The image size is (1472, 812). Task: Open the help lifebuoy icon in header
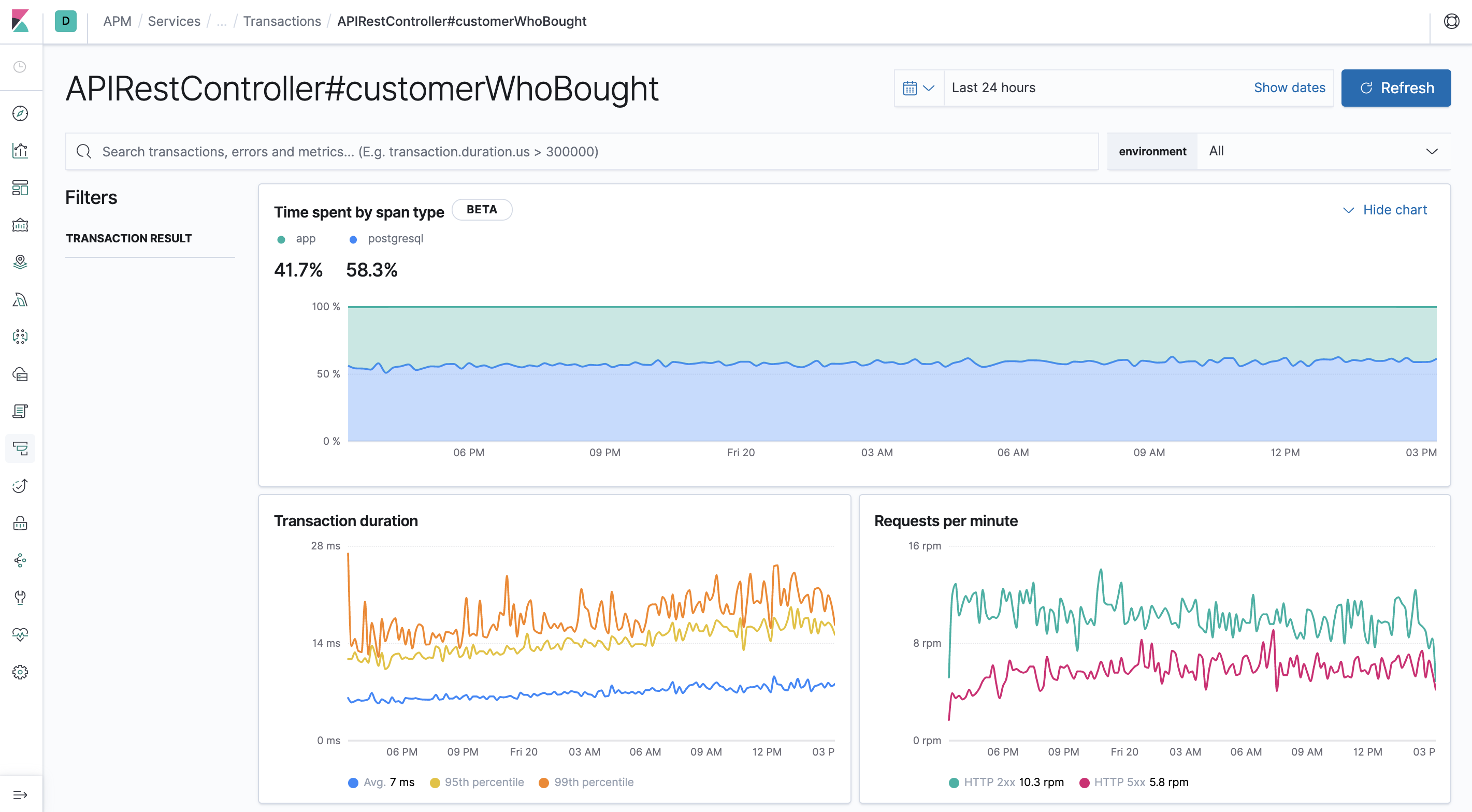(1451, 21)
